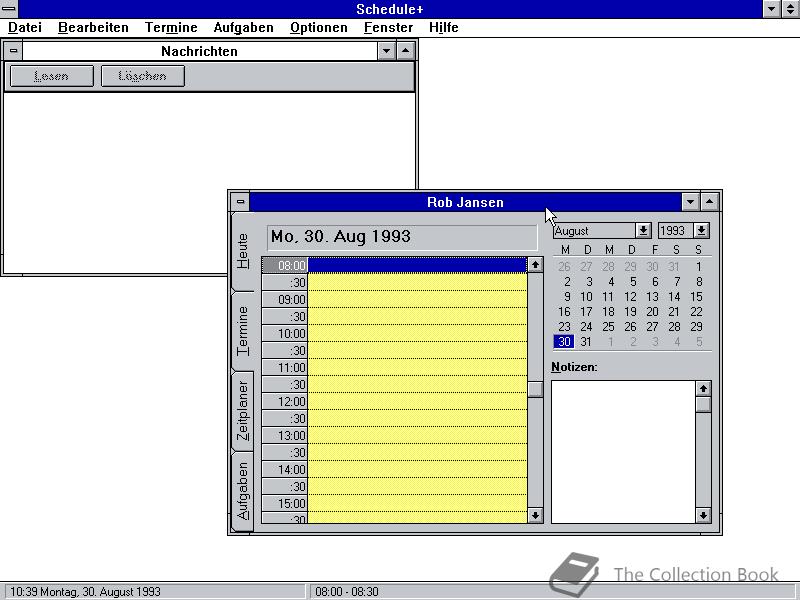Viewport: 800px width, 600px height.
Task: Minimize the Rob Jansen window
Action: tap(690, 202)
